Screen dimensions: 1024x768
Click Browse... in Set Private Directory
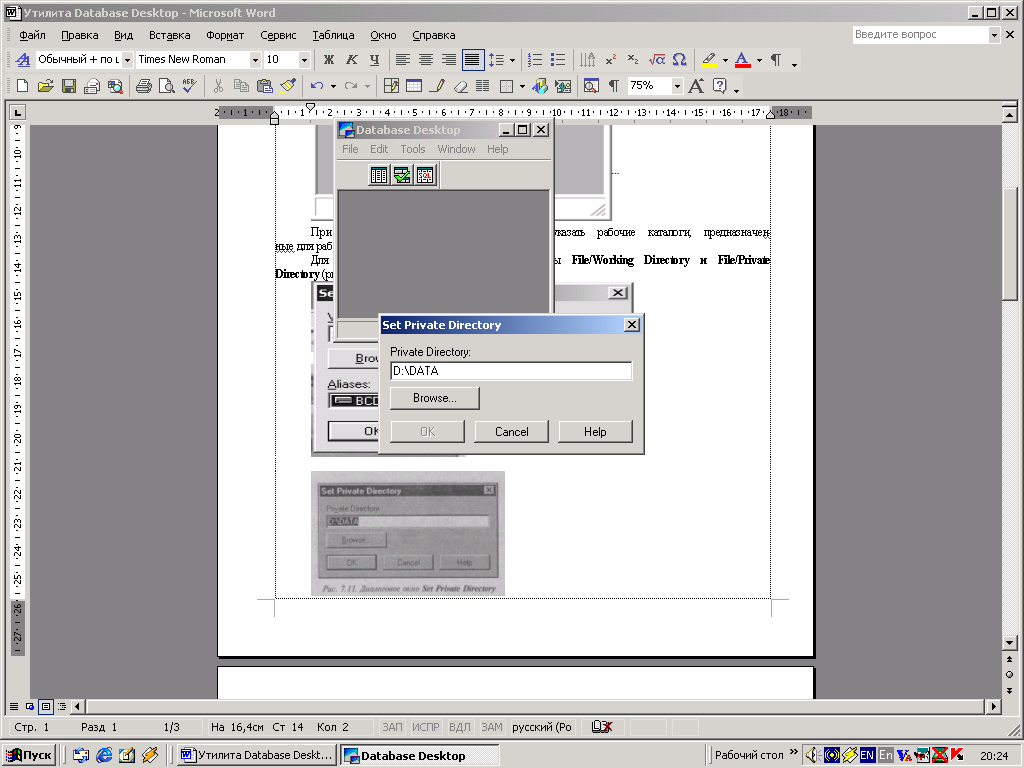[435, 398]
